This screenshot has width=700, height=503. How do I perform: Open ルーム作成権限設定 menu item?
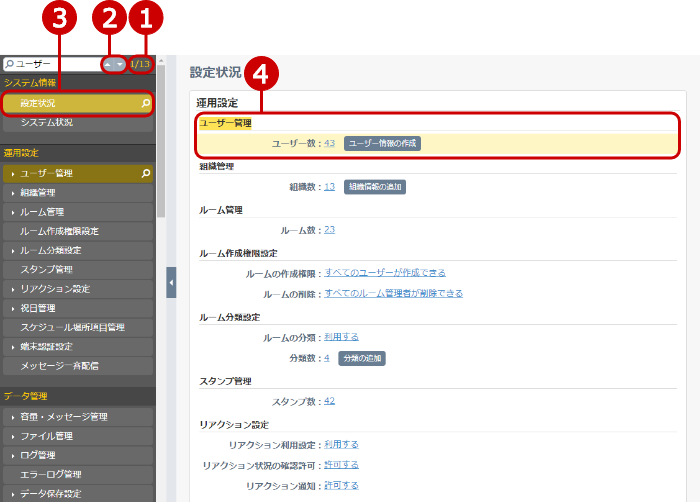pos(78,231)
